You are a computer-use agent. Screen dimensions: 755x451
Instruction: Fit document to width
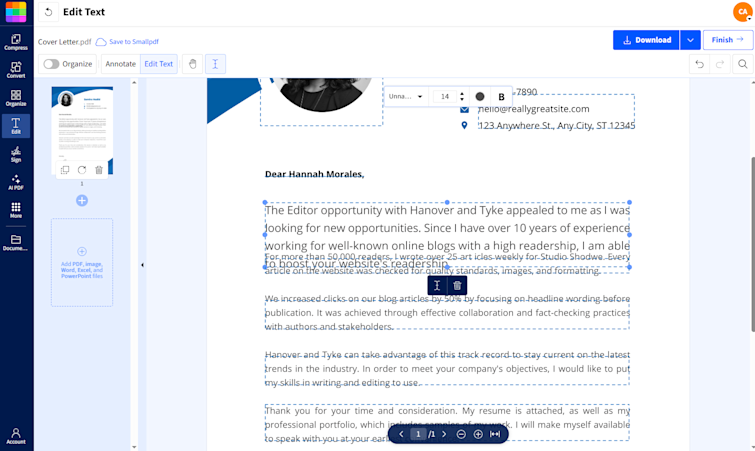click(495, 434)
